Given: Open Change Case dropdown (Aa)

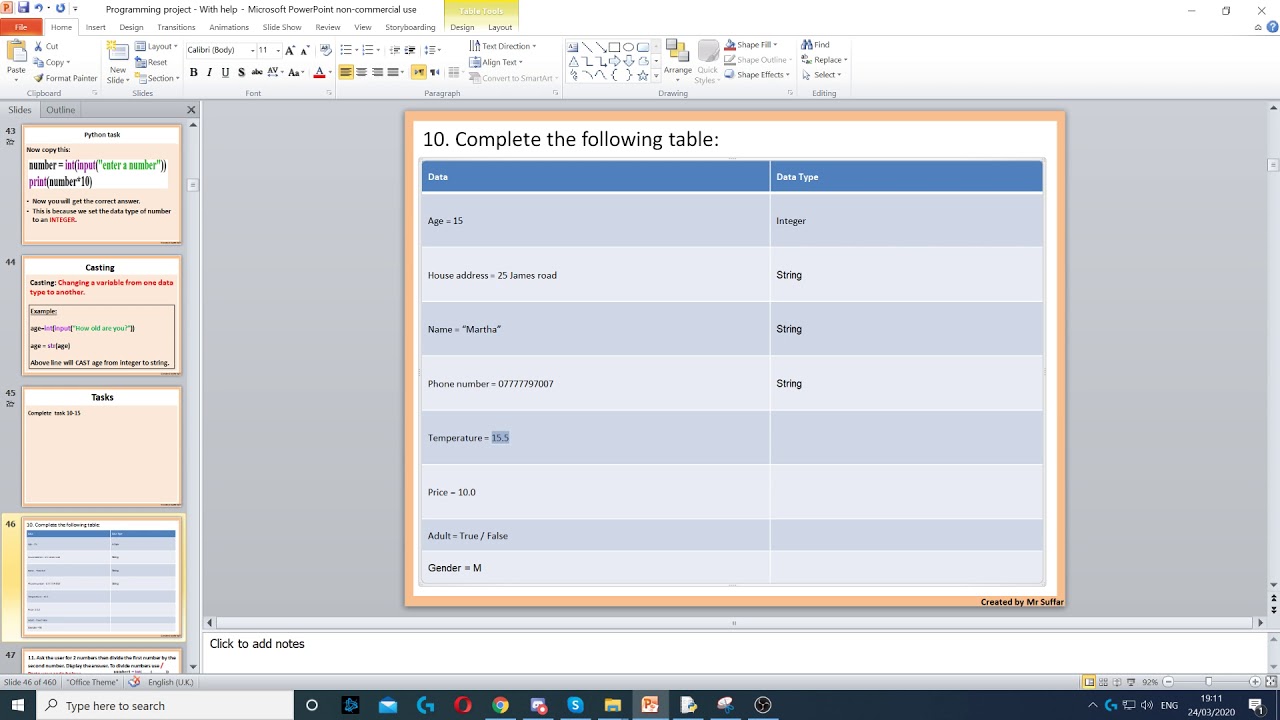Looking at the screenshot, I should coord(296,72).
